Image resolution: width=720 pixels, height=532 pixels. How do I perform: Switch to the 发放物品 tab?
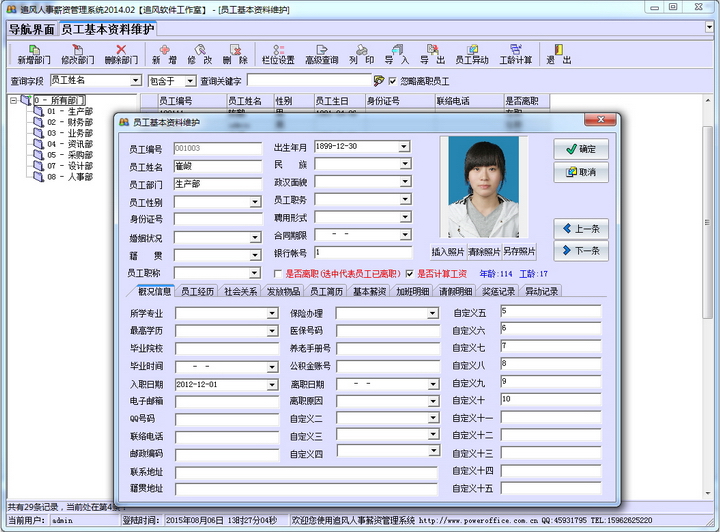click(x=283, y=291)
